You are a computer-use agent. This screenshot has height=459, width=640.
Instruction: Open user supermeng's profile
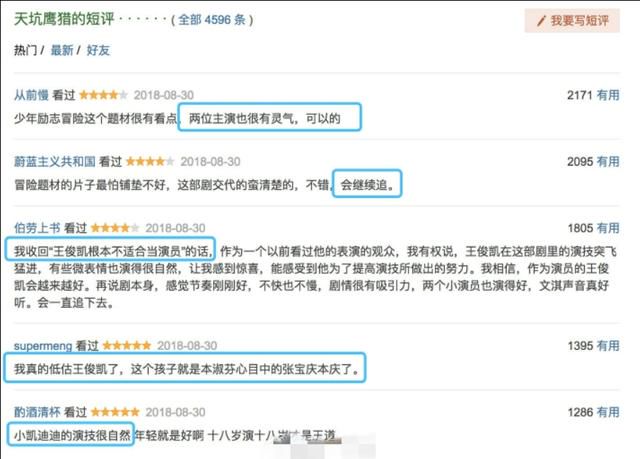(x=43, y=346)
